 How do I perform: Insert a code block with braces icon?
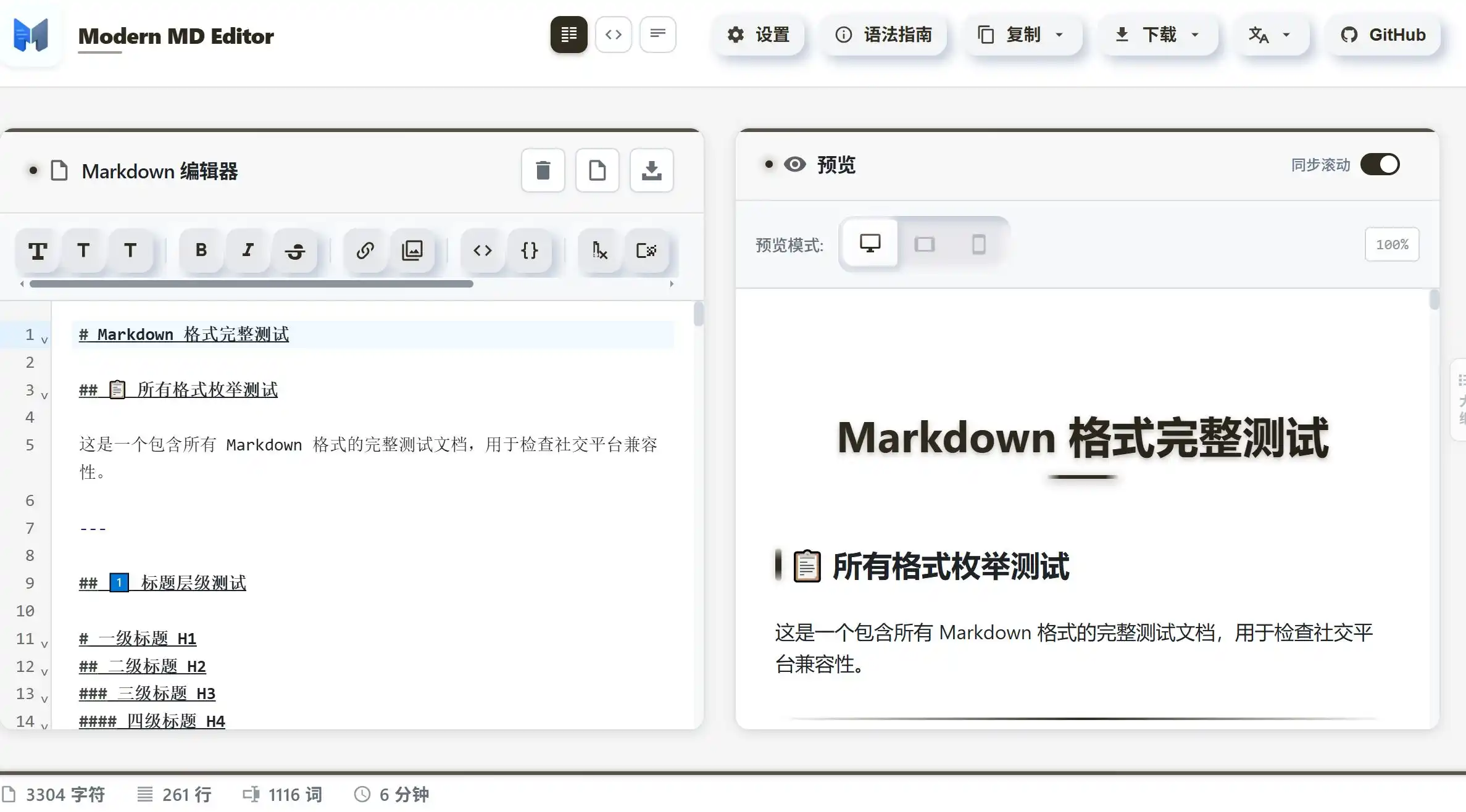[x=530, y=251]
